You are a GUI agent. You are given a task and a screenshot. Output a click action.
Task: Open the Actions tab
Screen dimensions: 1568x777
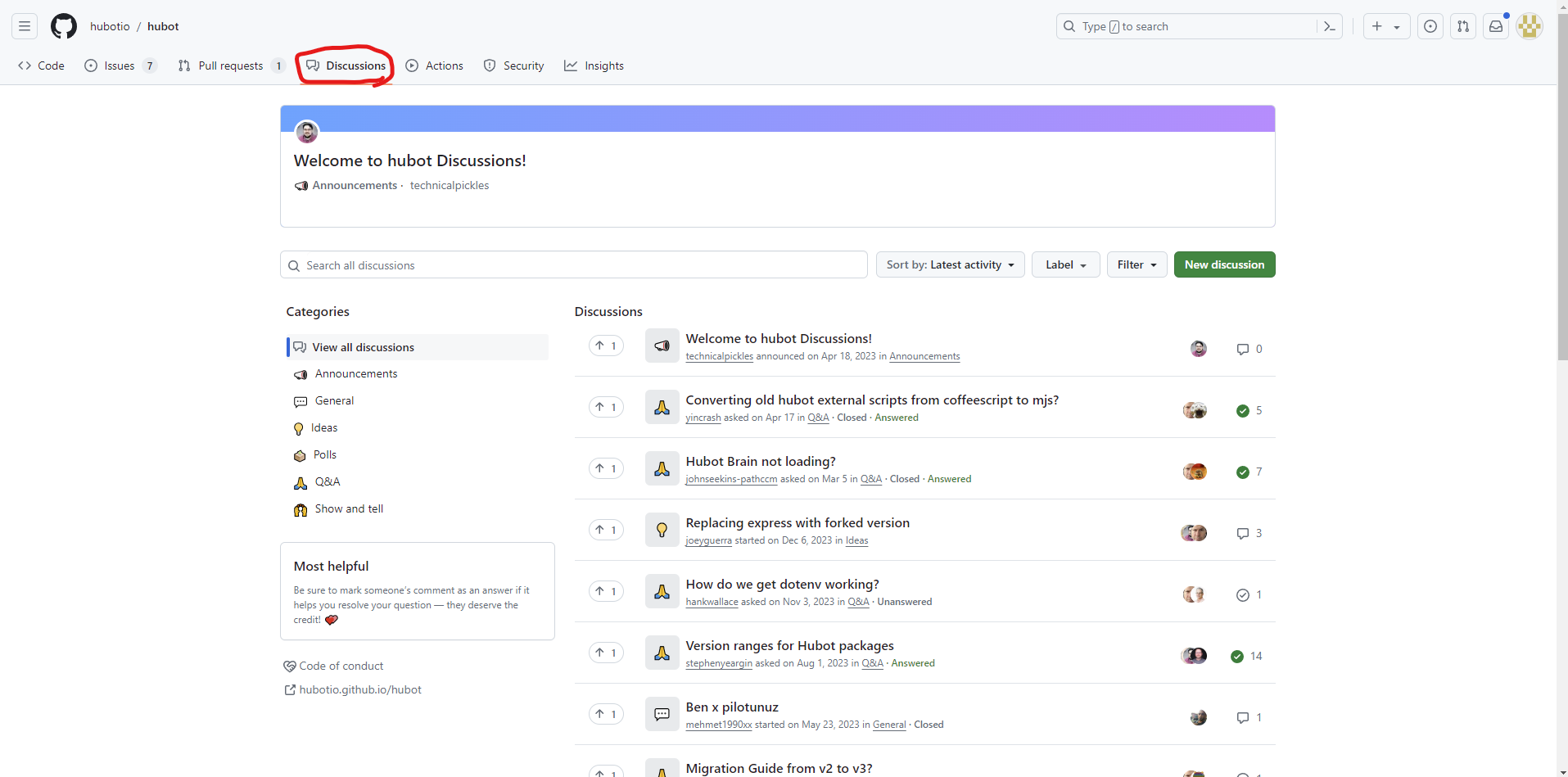435,66
